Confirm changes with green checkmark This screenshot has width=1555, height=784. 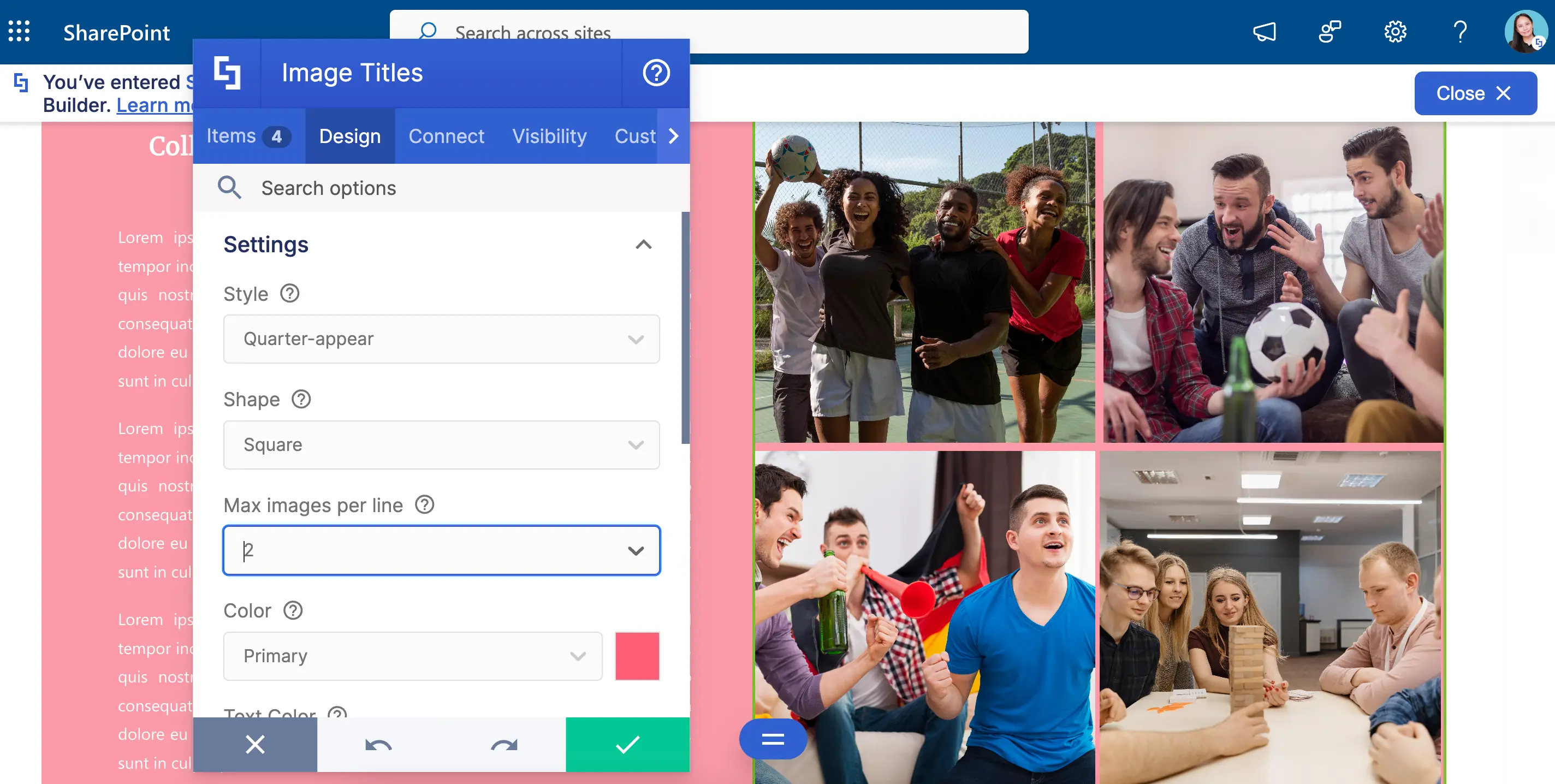pyautogui.click(x=628, y=745)
